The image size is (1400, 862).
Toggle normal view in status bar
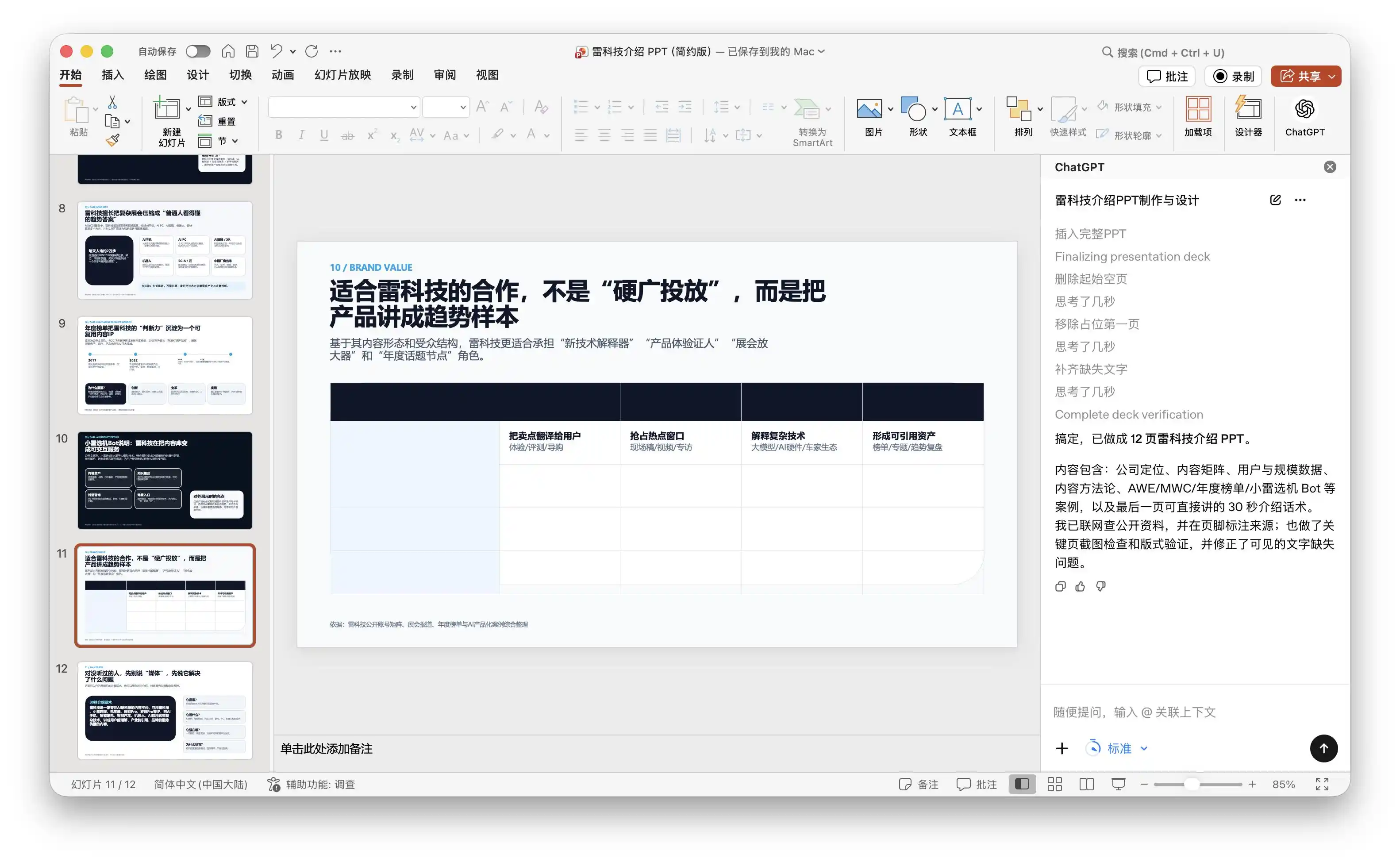coord(1022,785)
